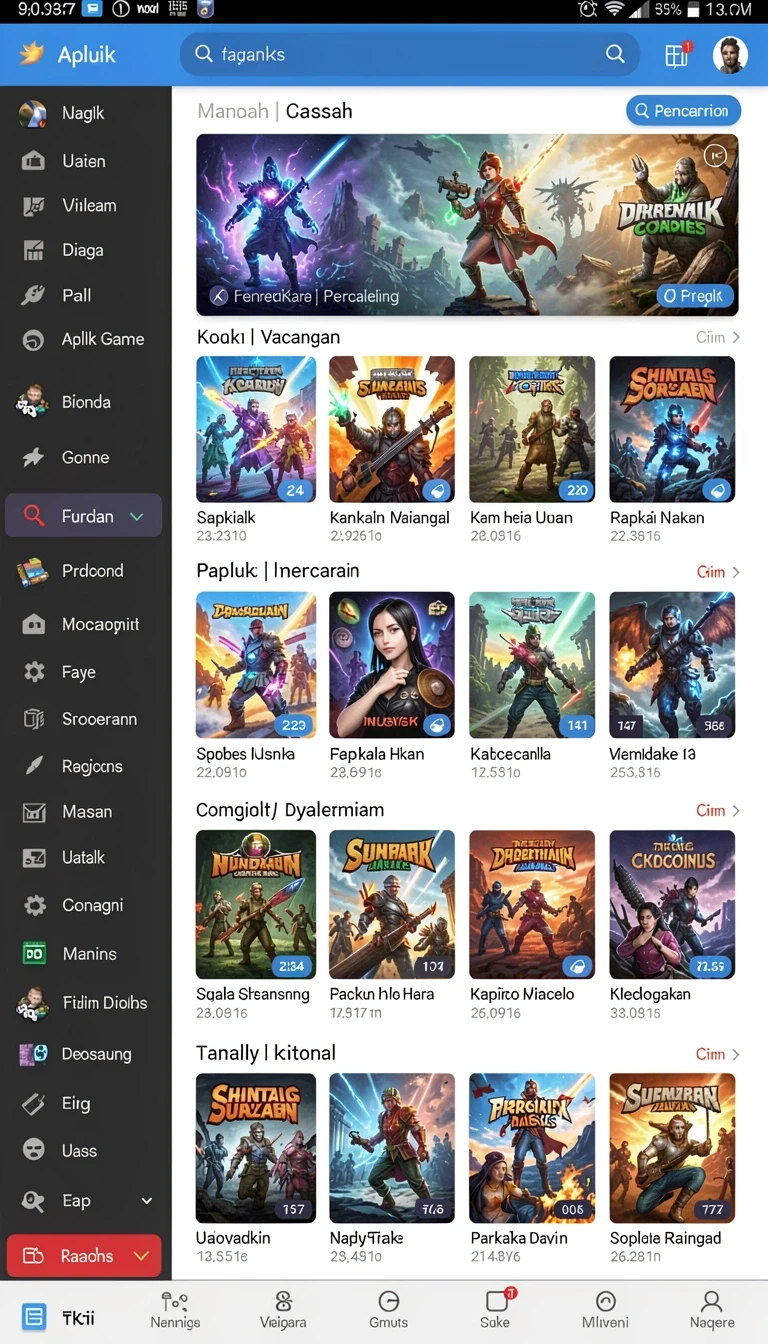The width and height of the screenshot is (768, 1344).
Task: Open the Fapkala Hkan game thumbnail
Action: (x=392, y=665)
